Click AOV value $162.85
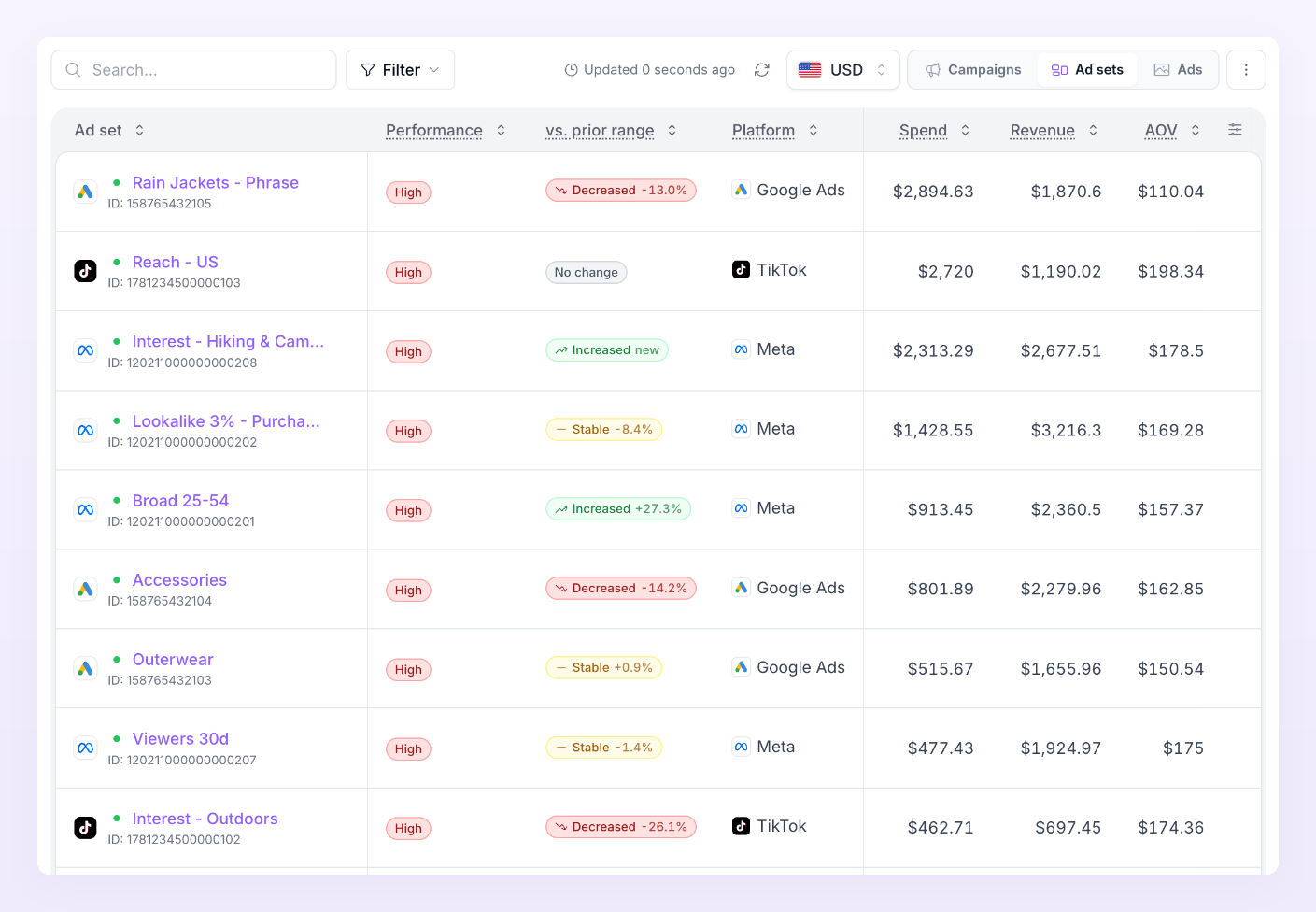The image size is (1316, 912). point(1170,590)
